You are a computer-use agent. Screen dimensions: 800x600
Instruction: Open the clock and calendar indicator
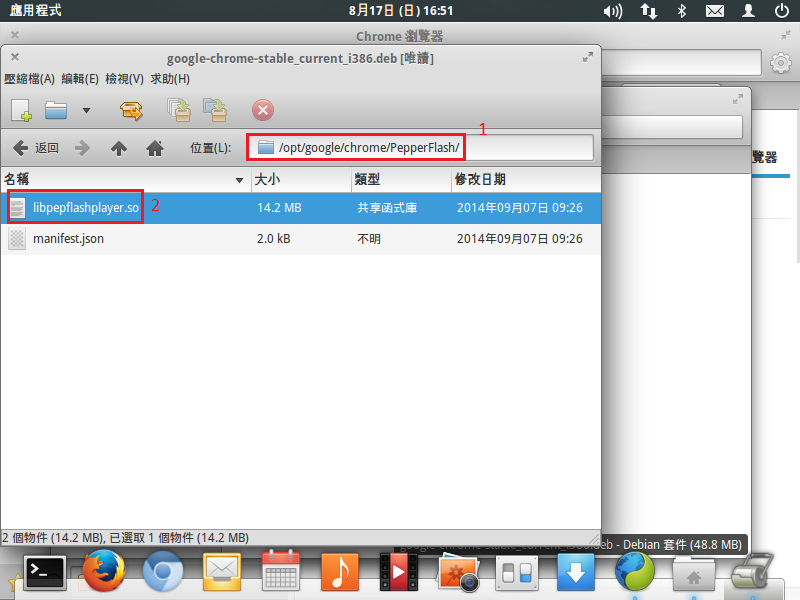coord(401,10)
